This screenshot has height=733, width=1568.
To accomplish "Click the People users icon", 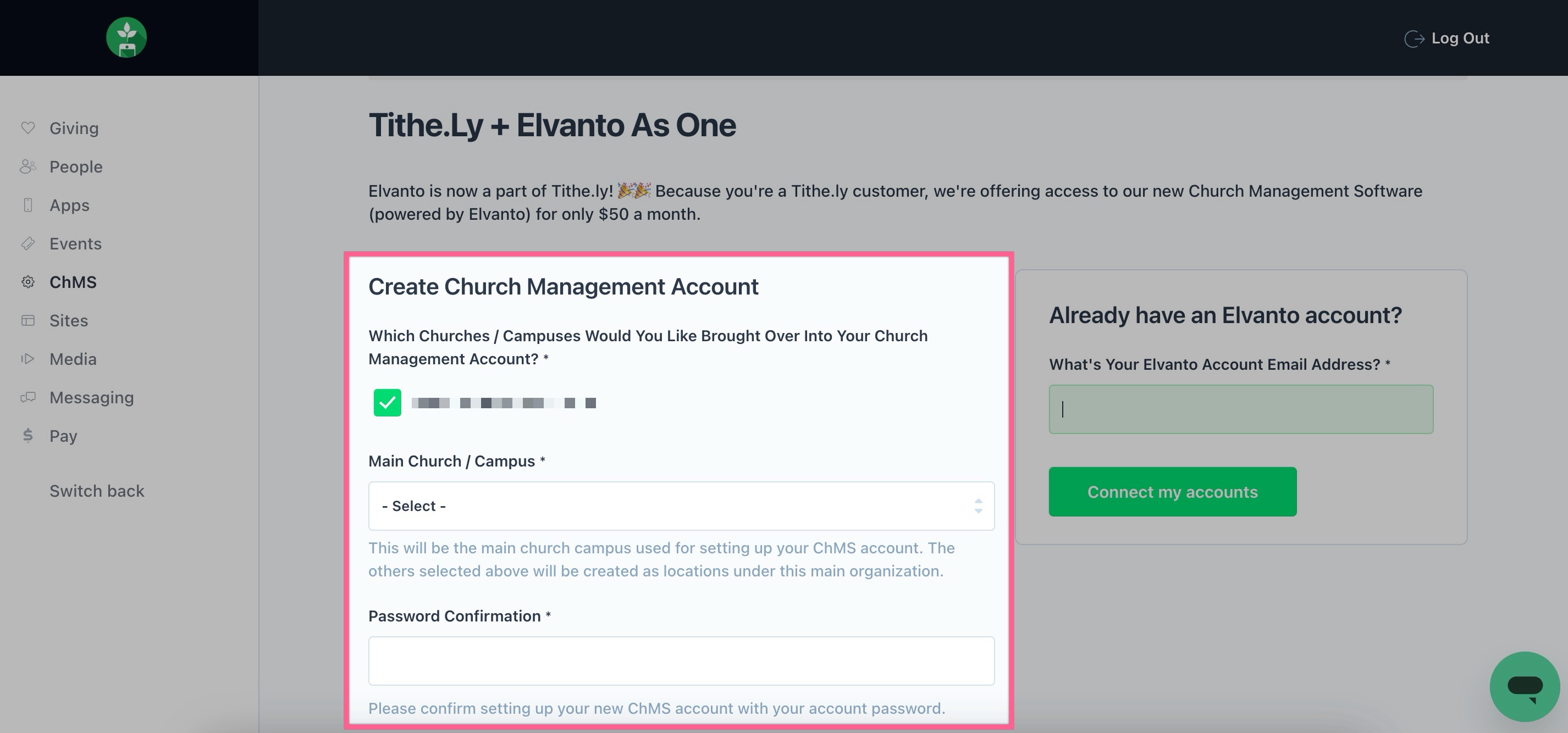I will (x=28, y=166).
